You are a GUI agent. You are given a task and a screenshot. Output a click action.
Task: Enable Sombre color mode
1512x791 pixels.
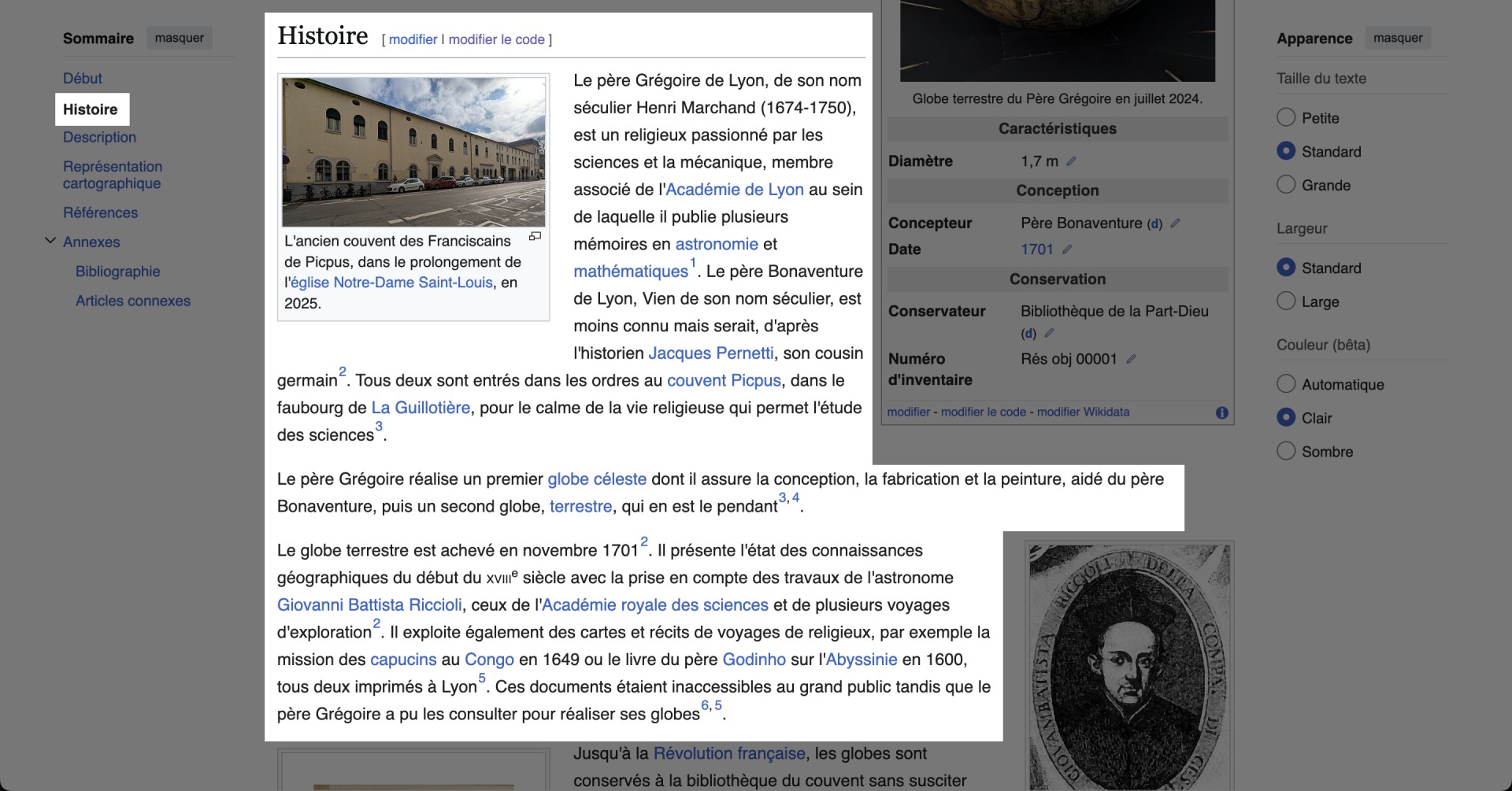(x=1286, y=451)
